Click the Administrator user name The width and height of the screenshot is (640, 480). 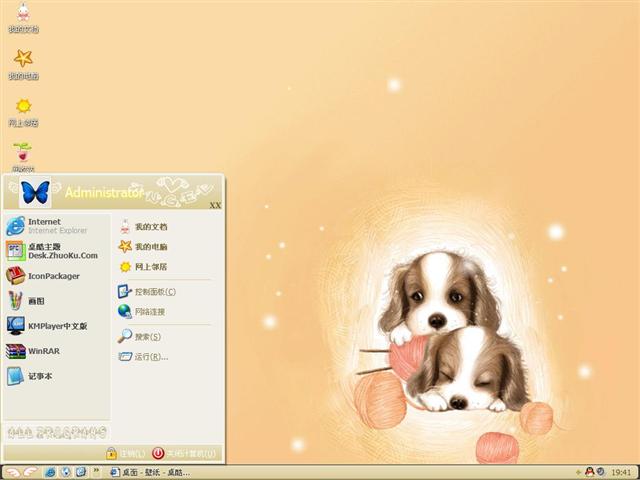point(104,192)
